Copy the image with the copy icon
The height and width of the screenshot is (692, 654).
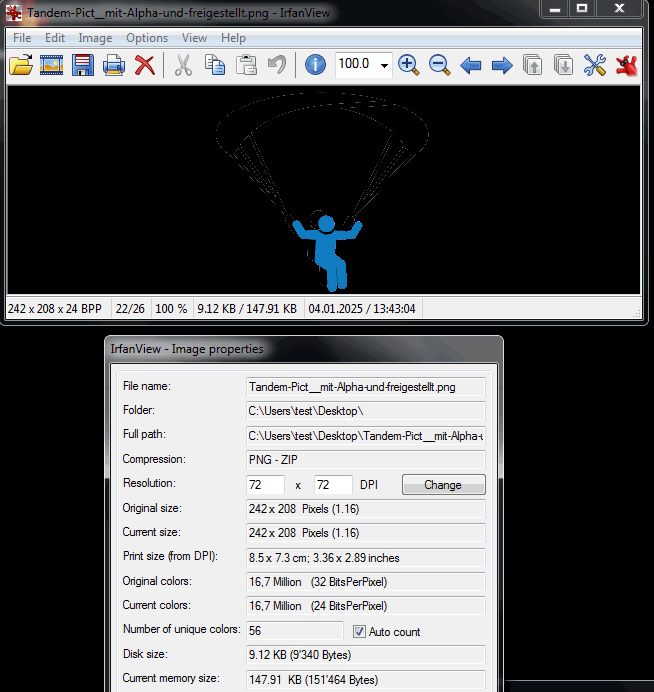(214, 66)
